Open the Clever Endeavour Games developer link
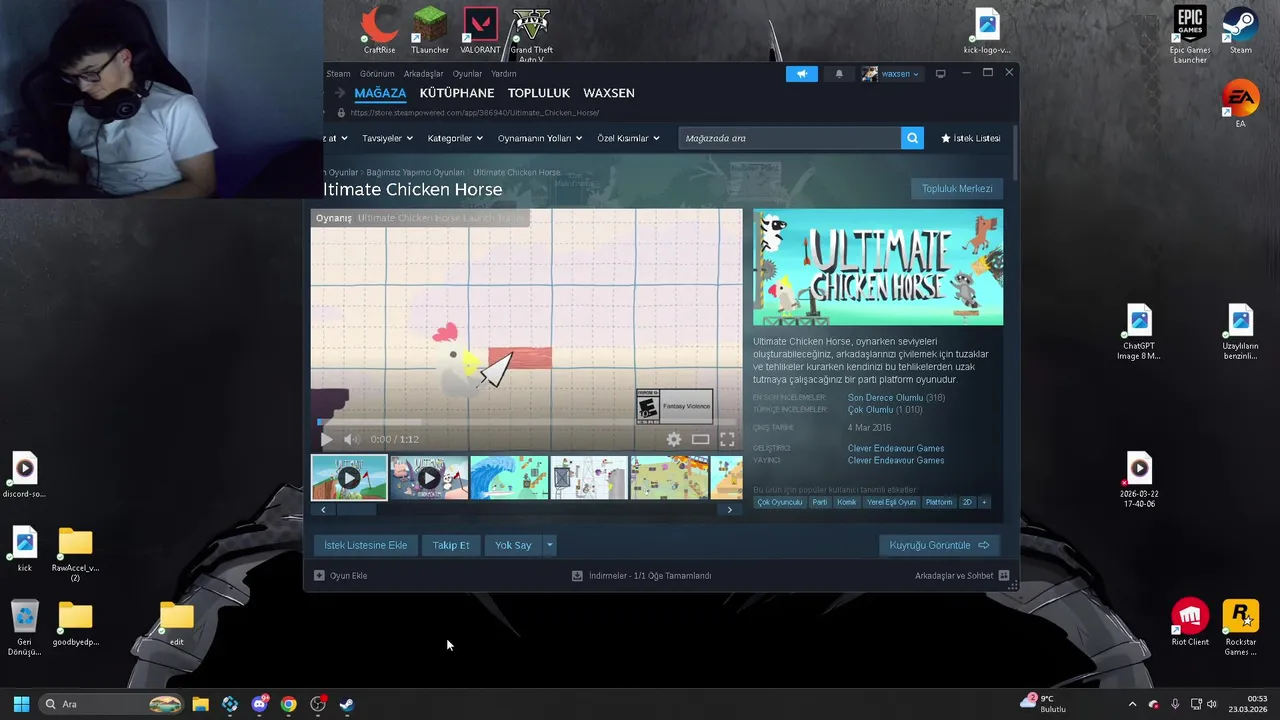Screen dimensions: 1280x720 (896, 448)
